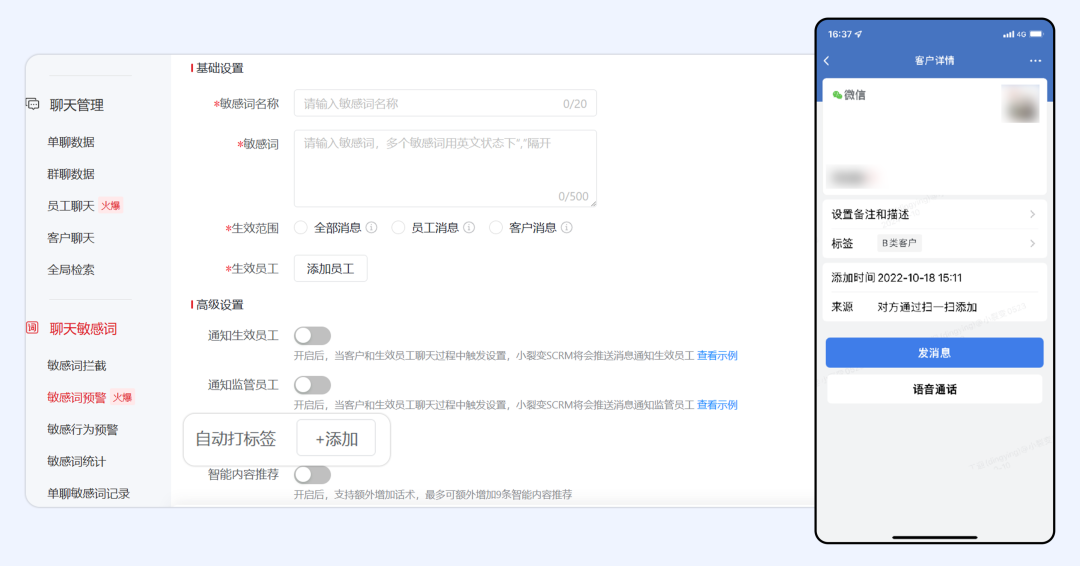1080x566 pixels.
Task: Tap the customer avatar thumbnail
Action: 1020,103
